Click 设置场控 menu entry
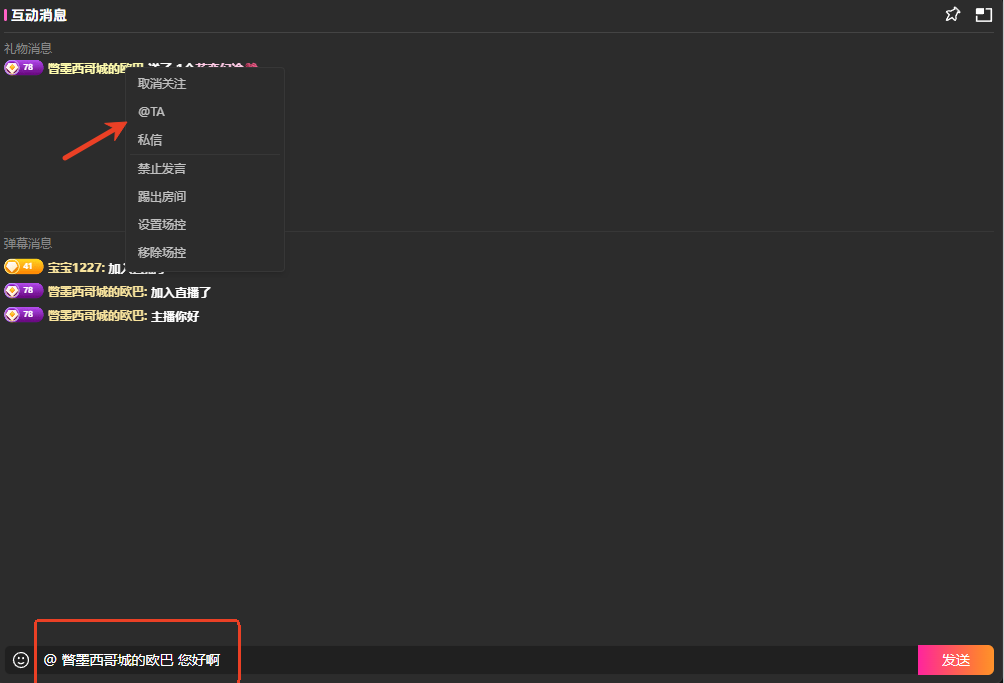The width and height of the screenshot is (1004, 683). (x=162, y=225)
